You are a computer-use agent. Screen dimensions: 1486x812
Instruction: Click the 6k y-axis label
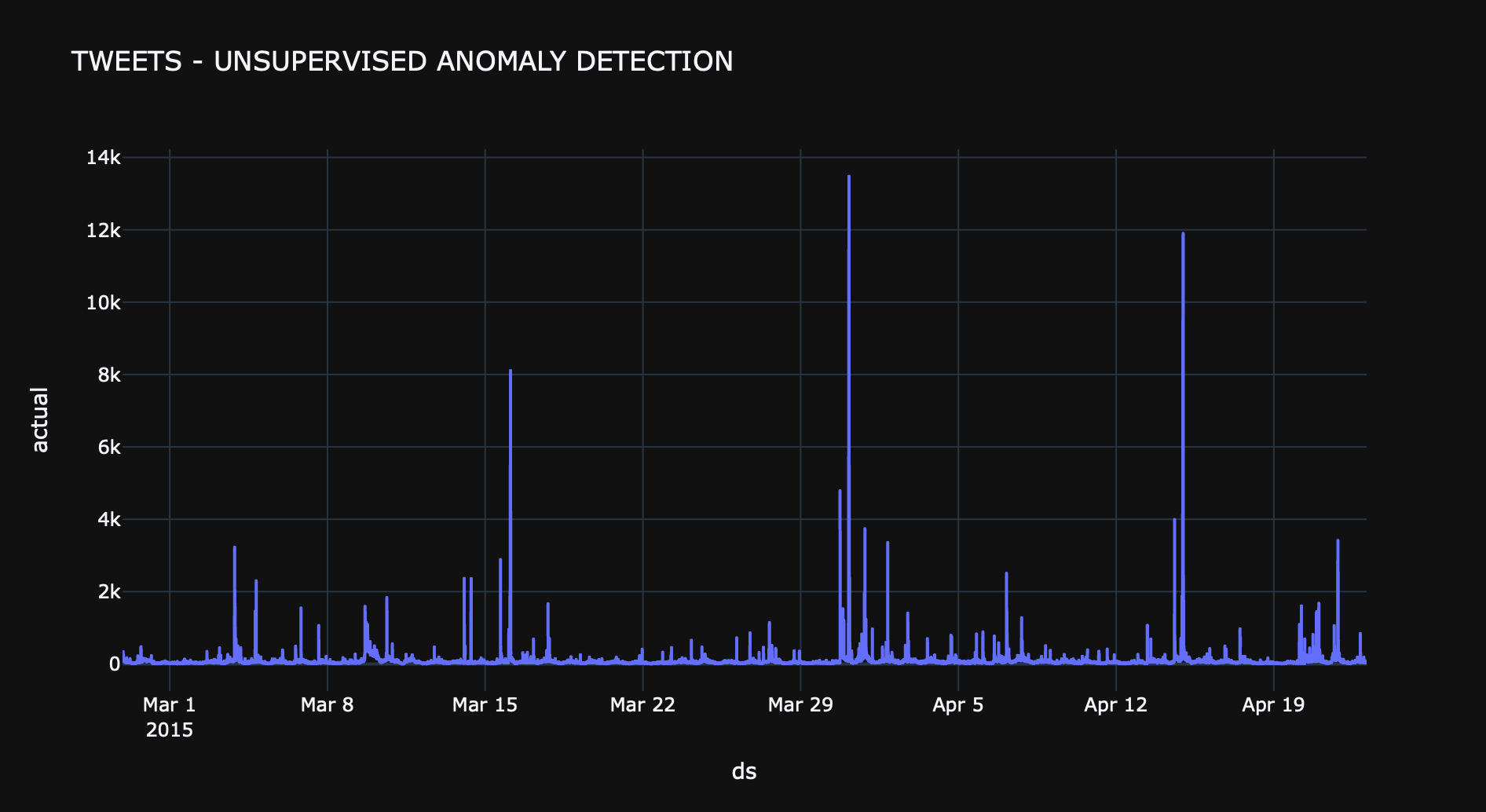(109, 447)
